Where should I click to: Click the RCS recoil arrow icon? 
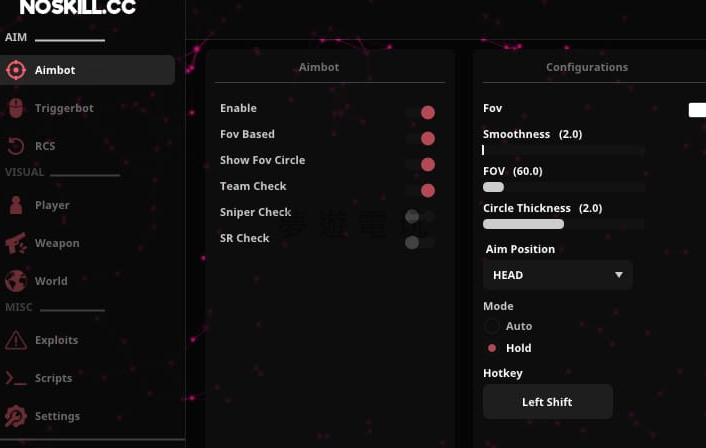point(16,146)
